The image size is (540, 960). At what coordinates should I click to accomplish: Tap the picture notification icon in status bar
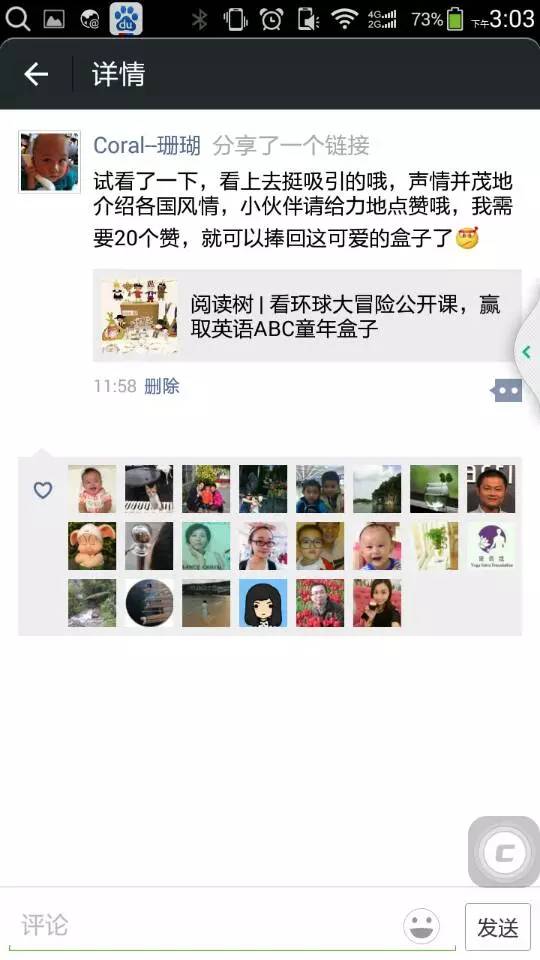pos(54,19)
